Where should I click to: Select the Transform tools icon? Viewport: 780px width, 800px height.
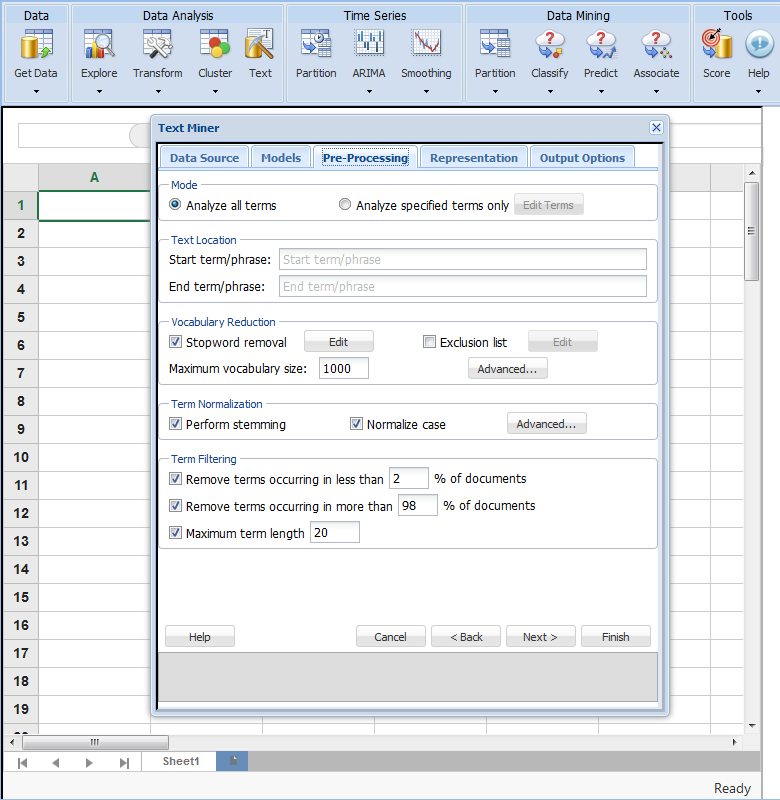(x=157, y=44)
